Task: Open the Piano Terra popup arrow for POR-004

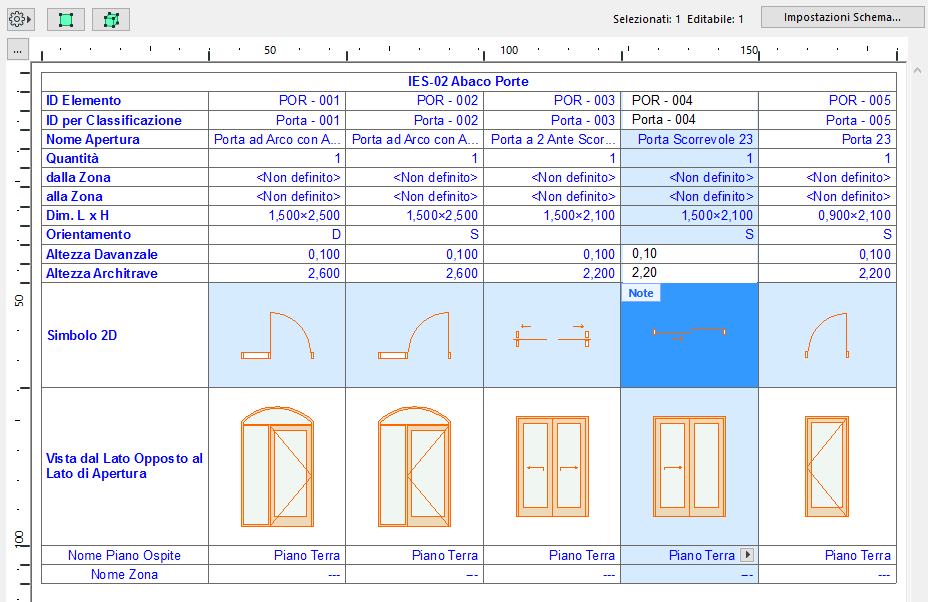Action: click(x=746, y=555)
